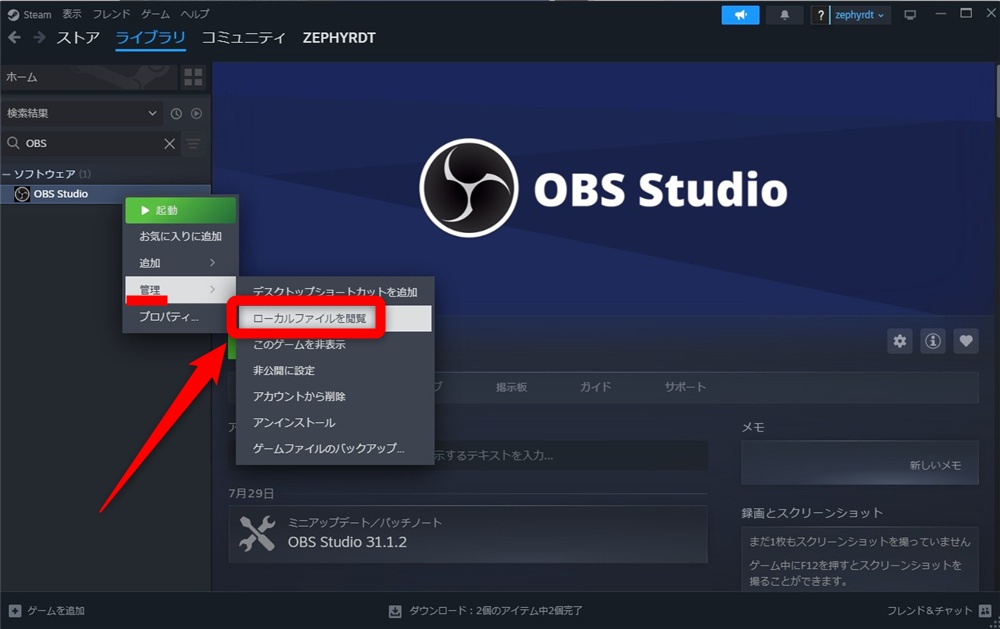Switch to Big Picture mode icon
This screenshot has width=1000, height=629.
[x=910, y=15]
